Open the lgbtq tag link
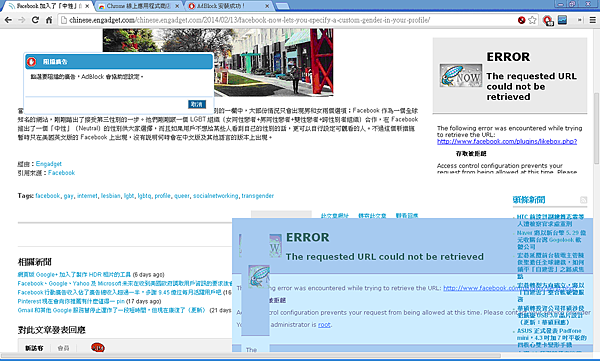This screenshot has height=361, width=600. [144, 196]
